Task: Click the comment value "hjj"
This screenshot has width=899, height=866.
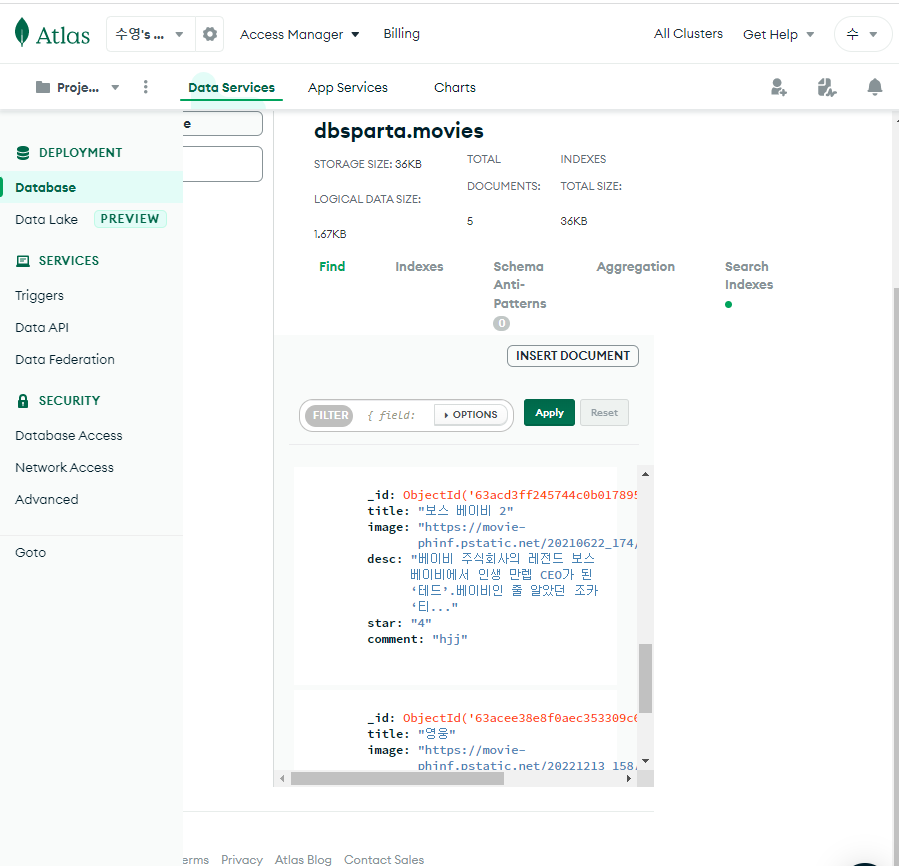Action: pos(450,639)
